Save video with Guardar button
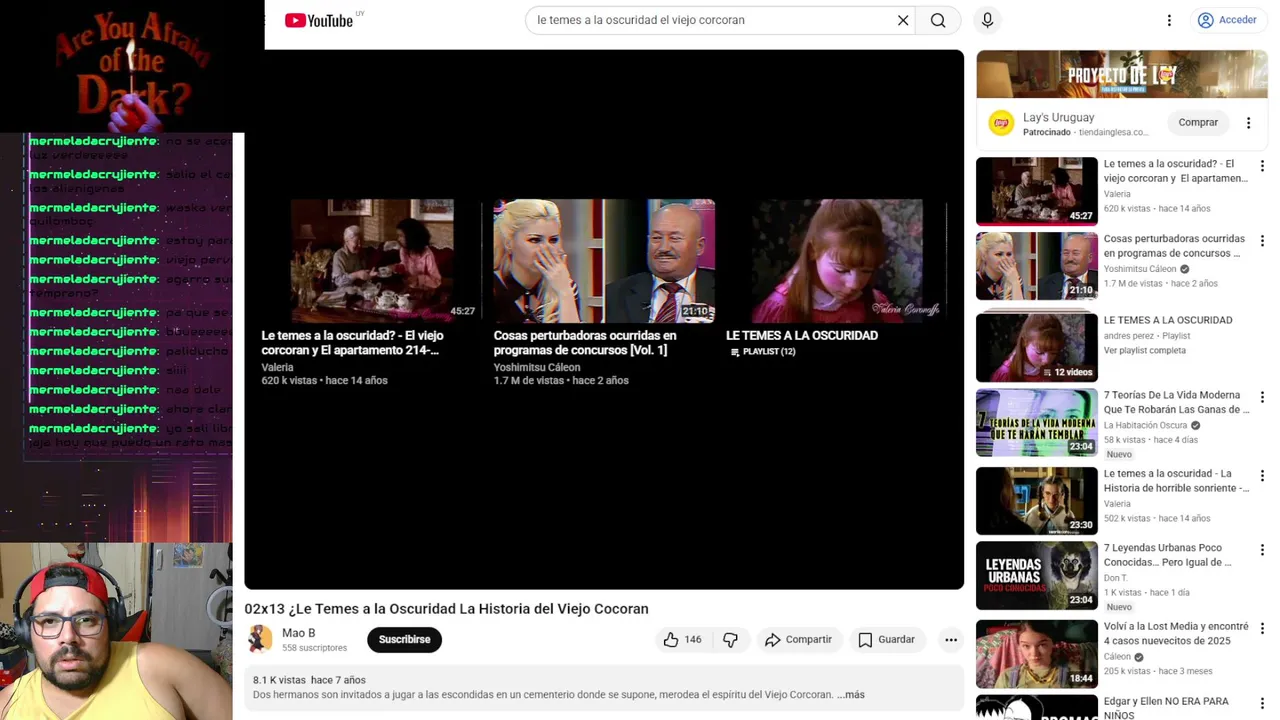The height and width of the screenshot is (720, 1280). pyautogui.click(x=887, y=640)
